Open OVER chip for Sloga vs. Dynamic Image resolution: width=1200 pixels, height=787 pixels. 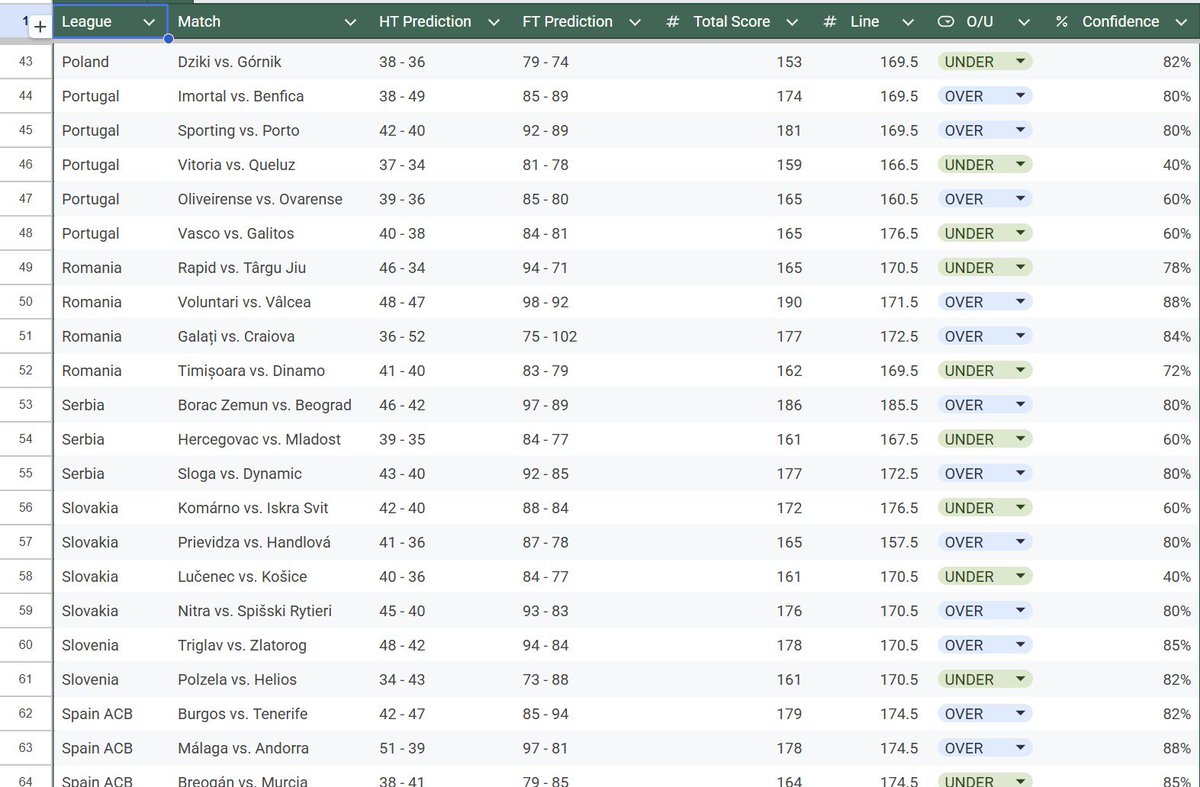pos(985,473)
